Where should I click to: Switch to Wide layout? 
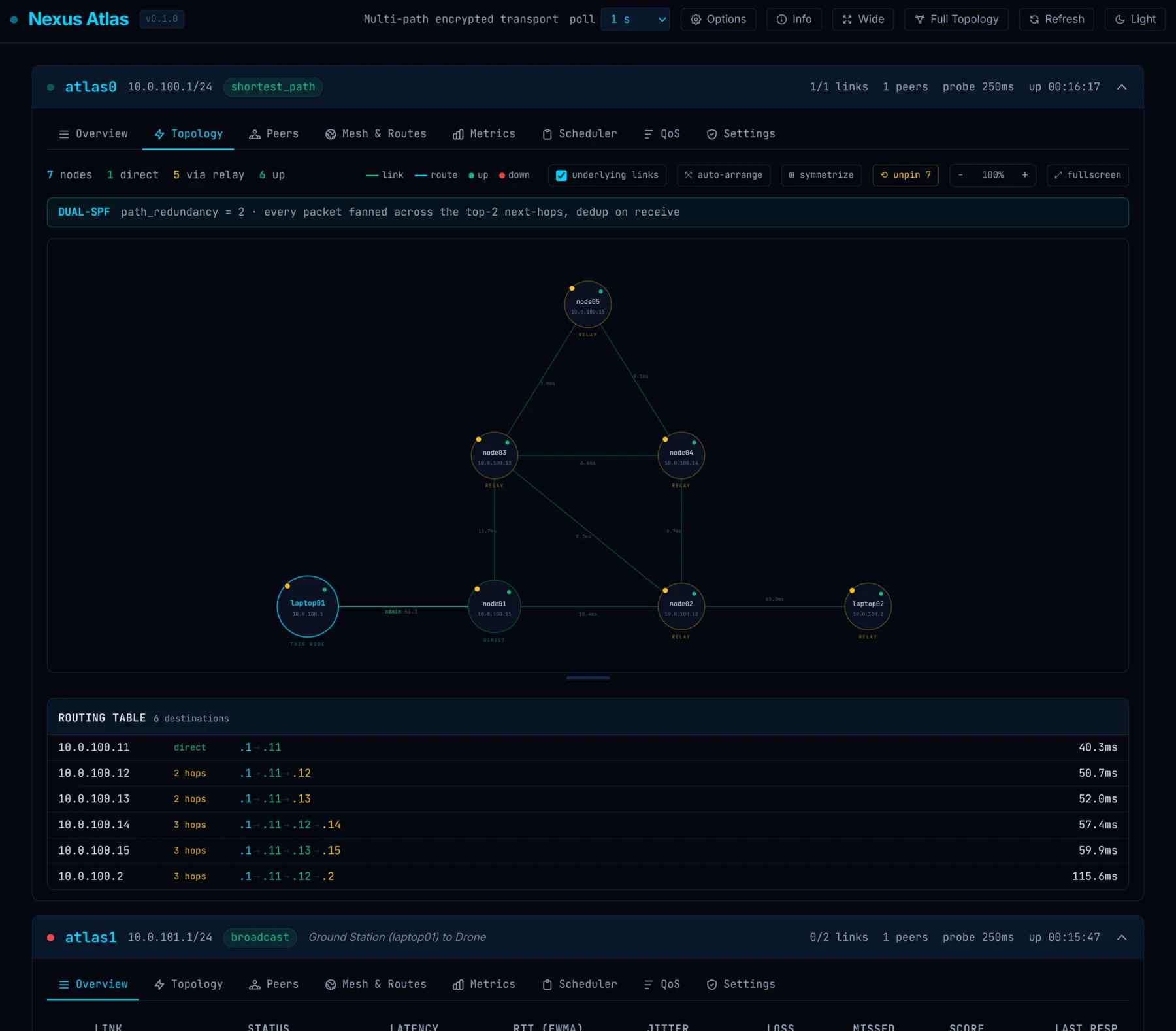tap(863, 20)
